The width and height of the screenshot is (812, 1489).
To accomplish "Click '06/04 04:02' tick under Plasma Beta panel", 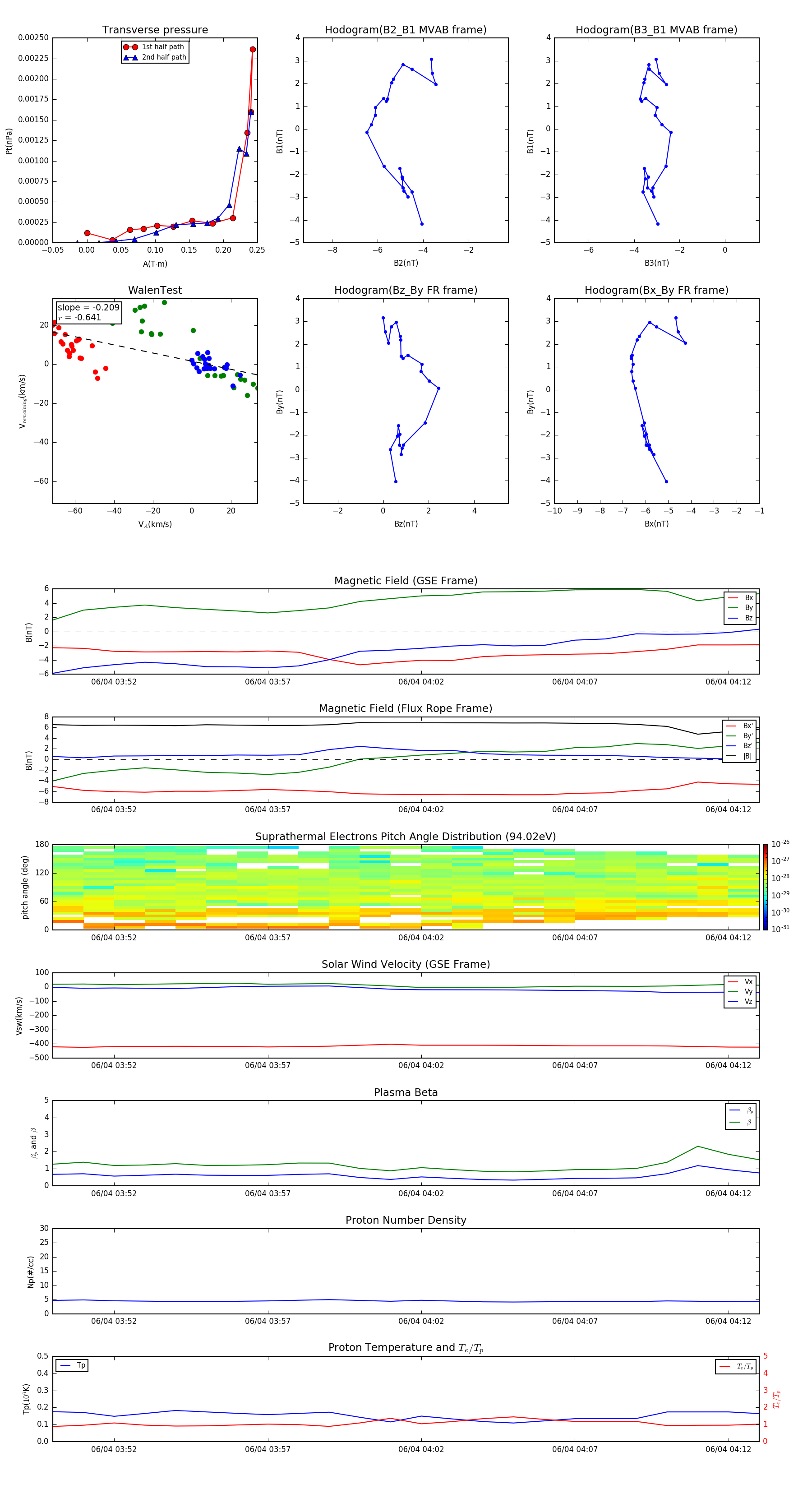I will click(x=421, y=1193).
